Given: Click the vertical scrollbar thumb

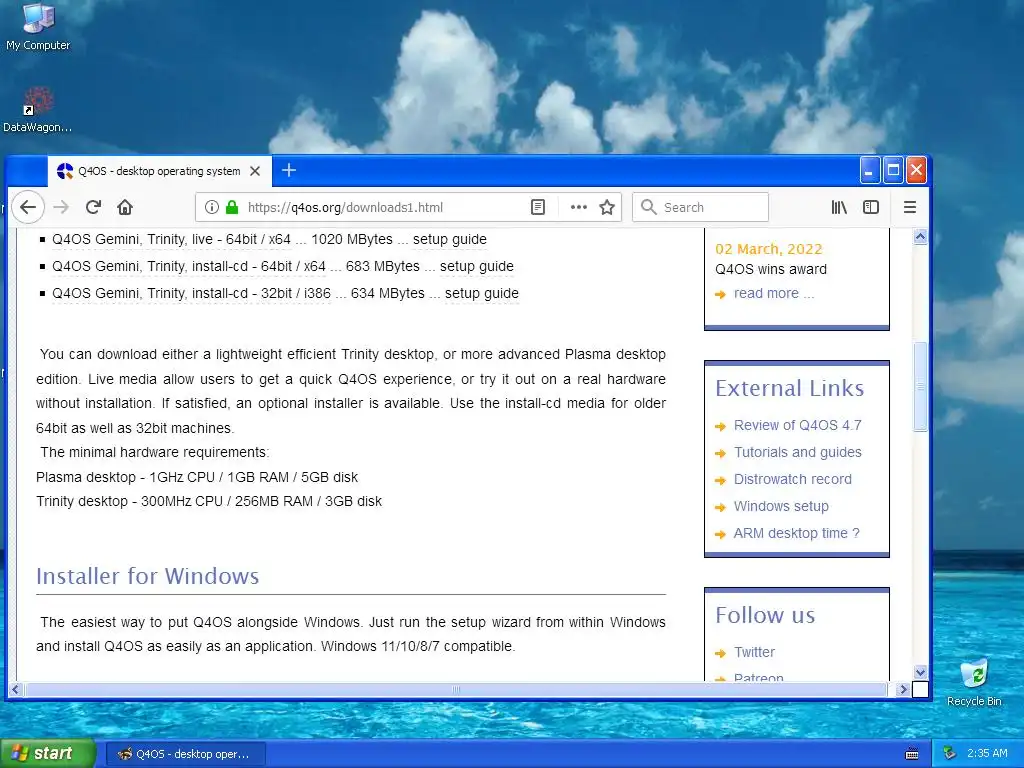Looking at the screenshot, I should pyautogui.click(x=920, y=386).
